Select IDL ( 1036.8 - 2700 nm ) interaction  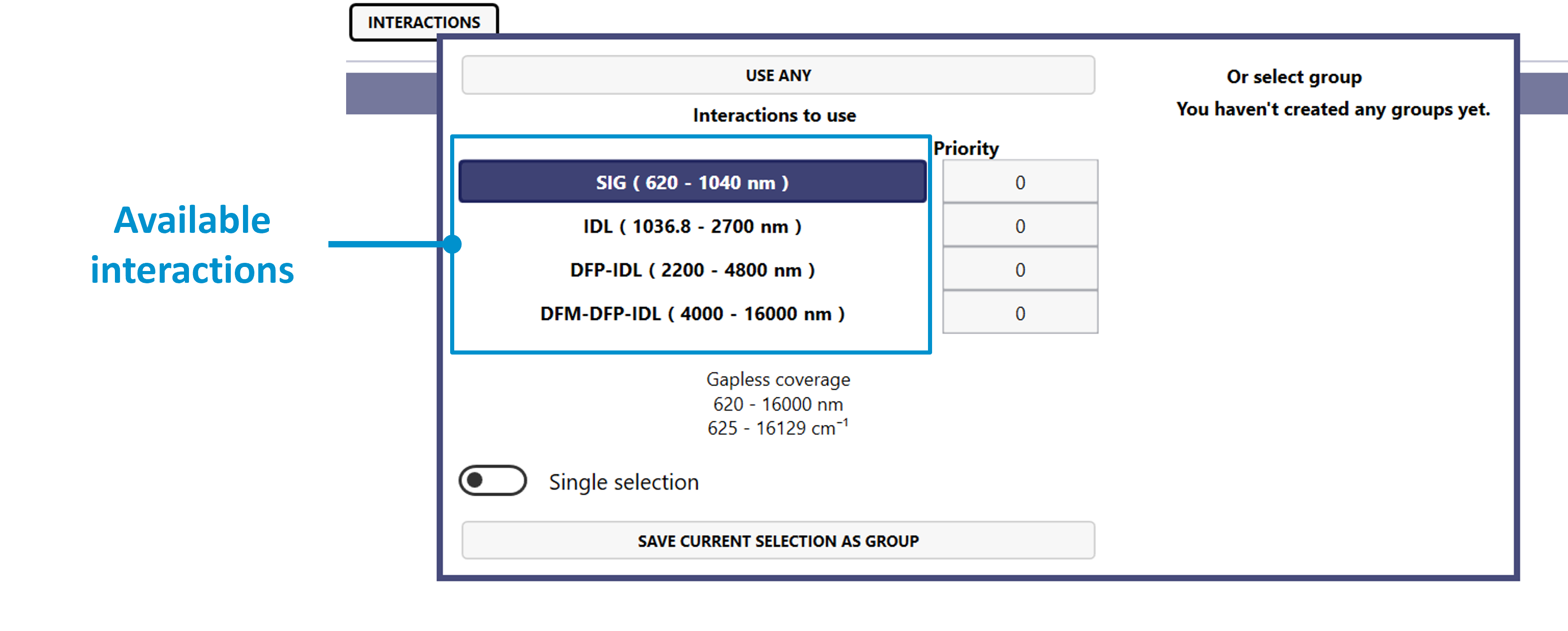692,226
